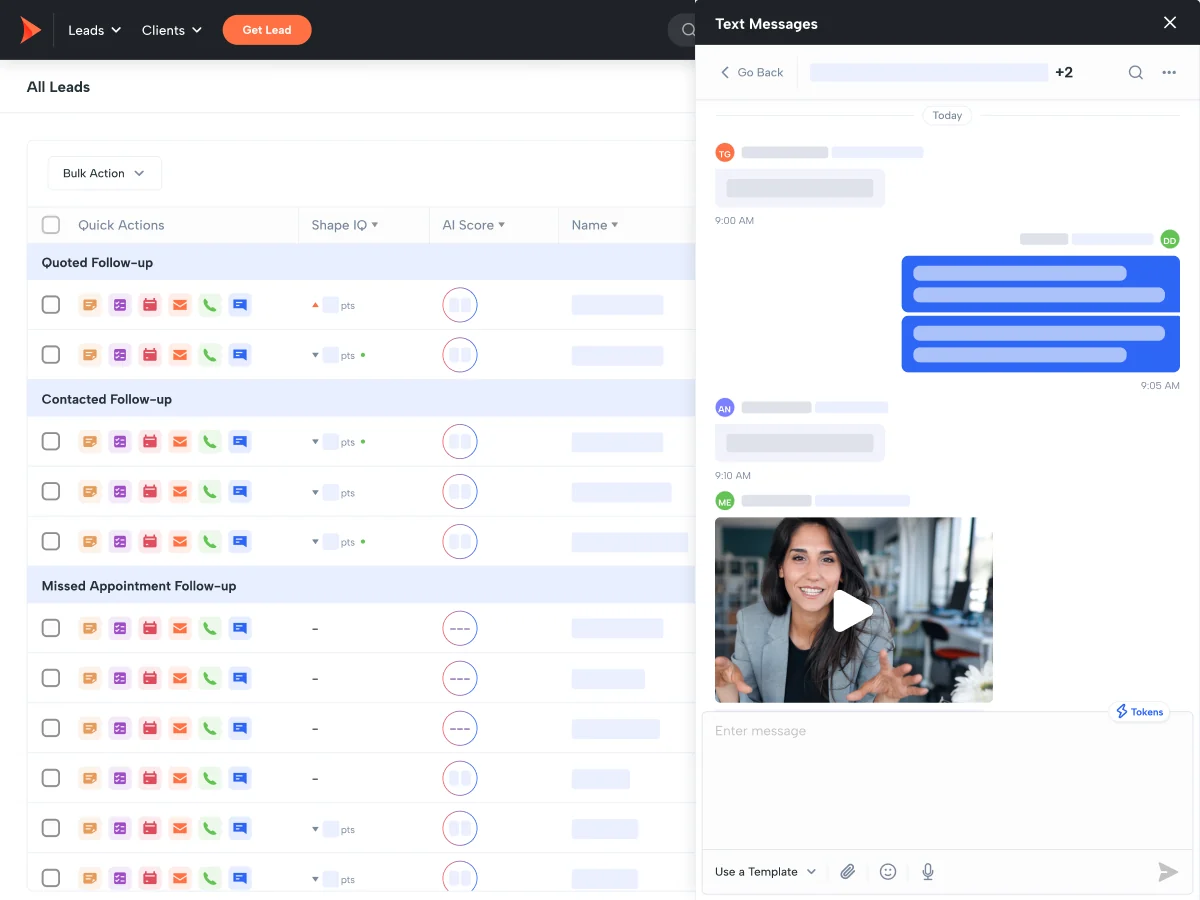Click the Quick Actions column header
1200x900 pixels.
point(121,225)
